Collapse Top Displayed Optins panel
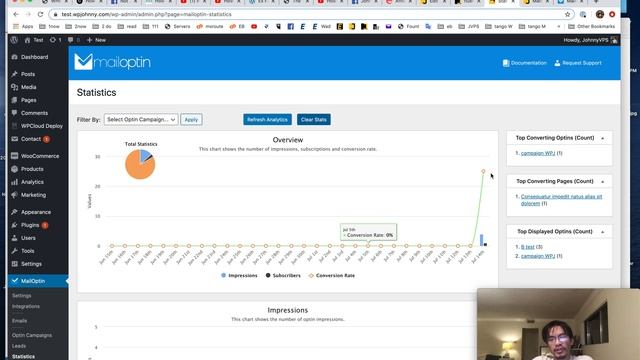This screenshot has width=640, height=360. 602,232
